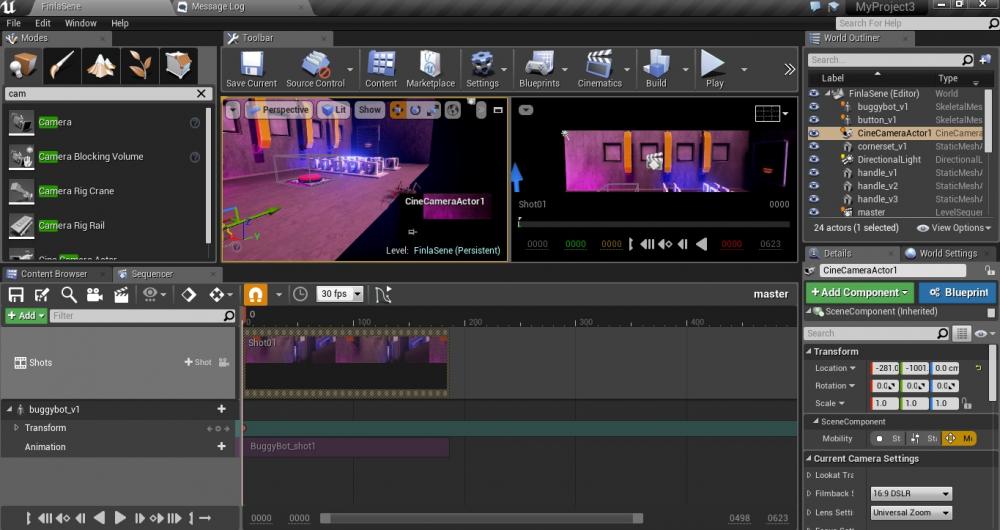Click the key diamond icon in Sequencer
Viewport: 1000px width, 530px height.
[x=189, y=294]
